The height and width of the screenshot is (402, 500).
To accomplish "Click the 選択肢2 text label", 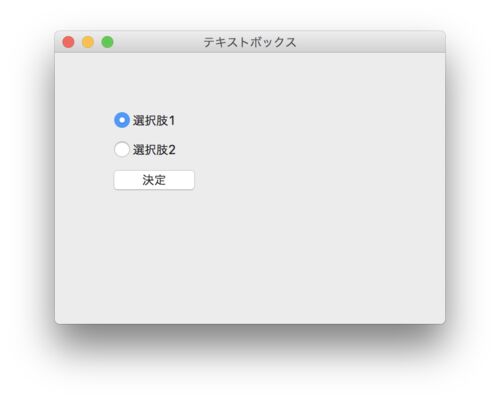I will [154, 150].
